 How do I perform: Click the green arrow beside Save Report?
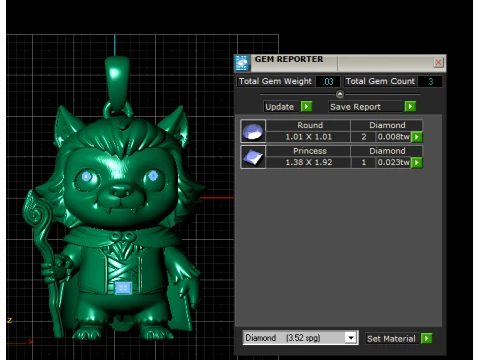410,107
